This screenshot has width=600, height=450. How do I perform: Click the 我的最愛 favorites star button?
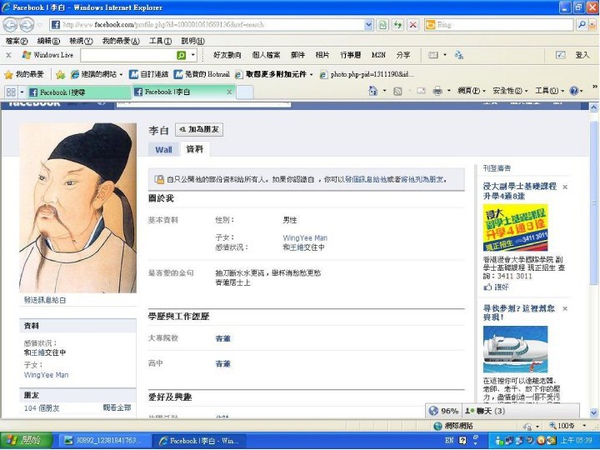click(x=24, y=74)
